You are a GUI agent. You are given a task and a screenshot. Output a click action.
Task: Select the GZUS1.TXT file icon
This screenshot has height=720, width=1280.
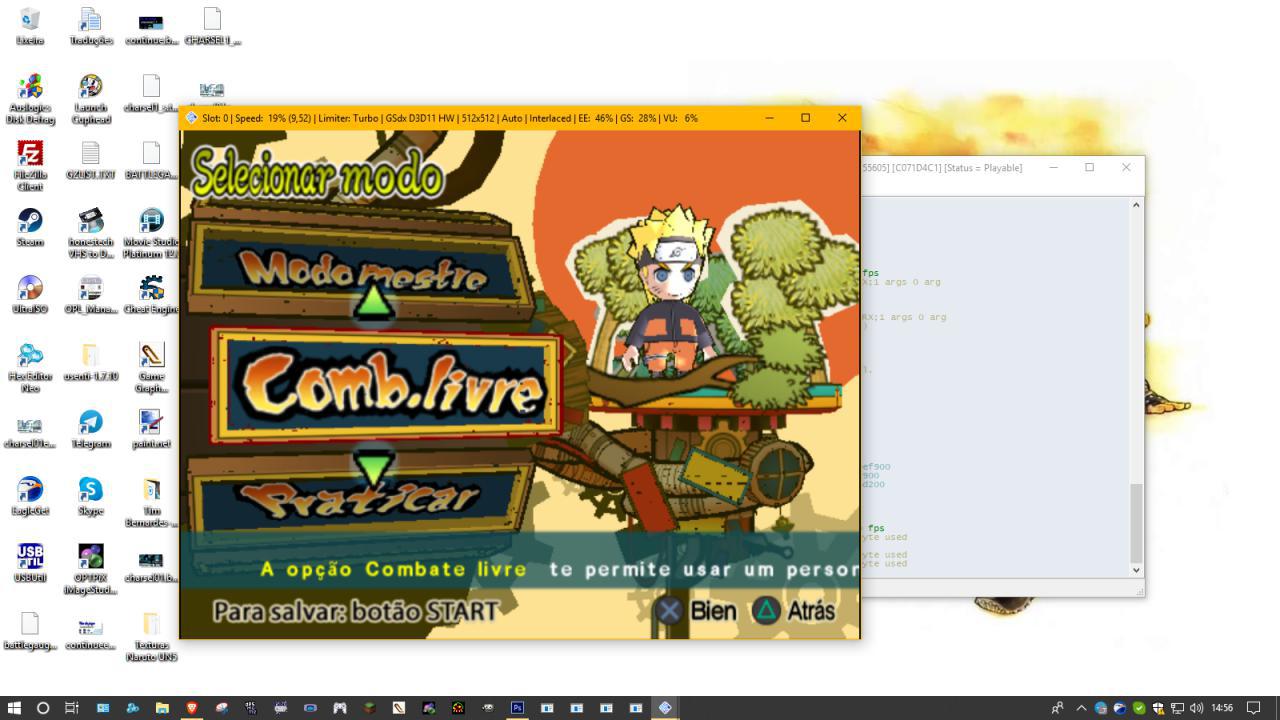pos(91,160)
